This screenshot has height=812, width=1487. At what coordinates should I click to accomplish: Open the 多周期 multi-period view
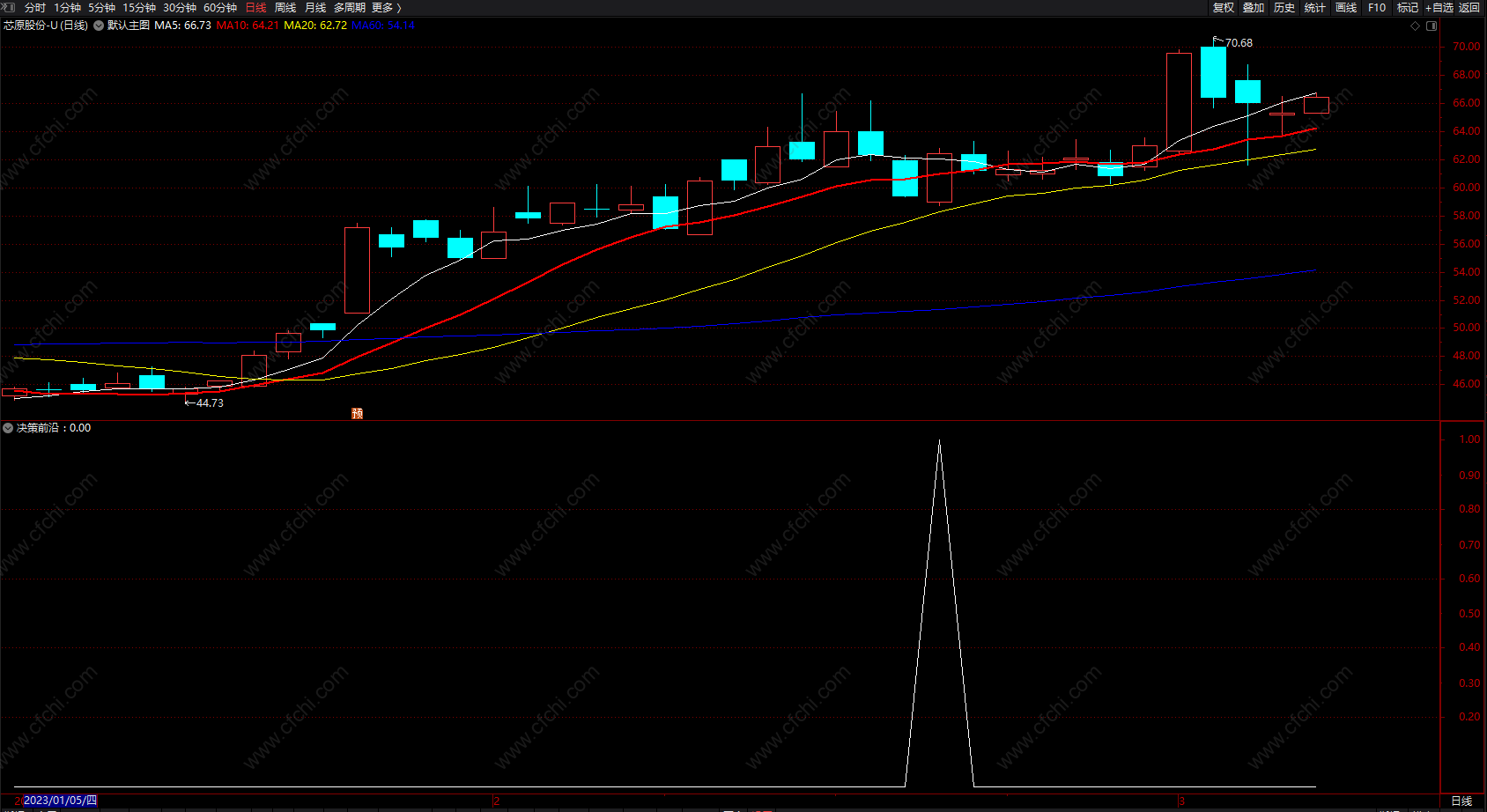point(349,7)
